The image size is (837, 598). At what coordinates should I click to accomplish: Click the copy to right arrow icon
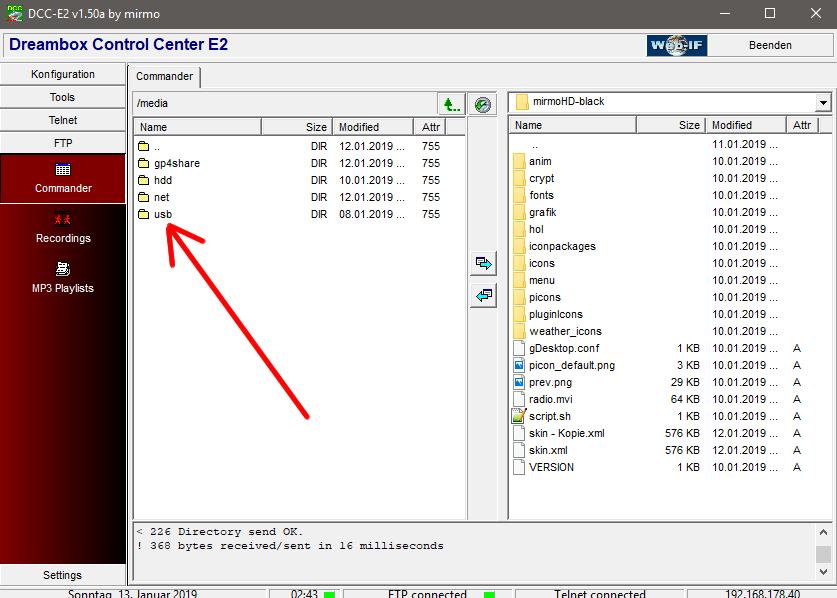tap(483, 263)
